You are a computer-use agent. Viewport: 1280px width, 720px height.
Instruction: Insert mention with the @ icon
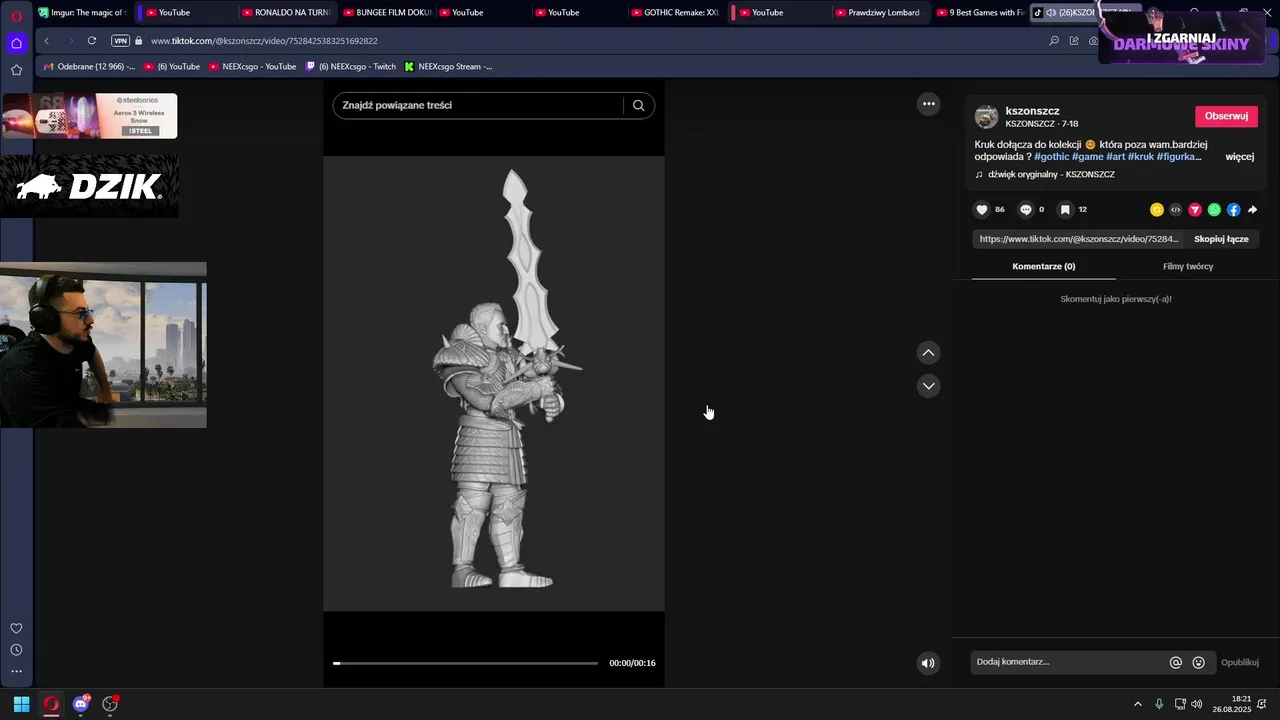coord(1176,662)
